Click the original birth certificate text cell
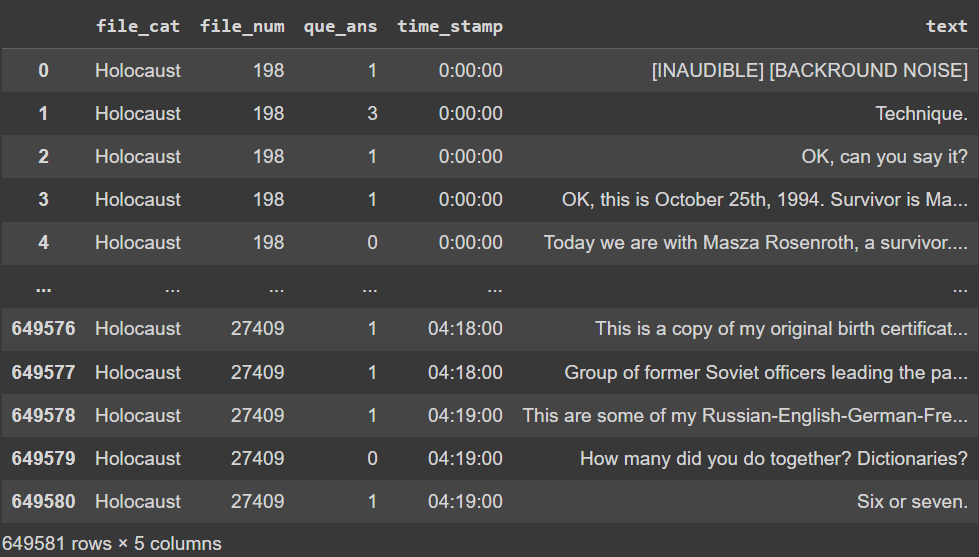This screenshot has width=979, height=557. (x=781, y=328)
